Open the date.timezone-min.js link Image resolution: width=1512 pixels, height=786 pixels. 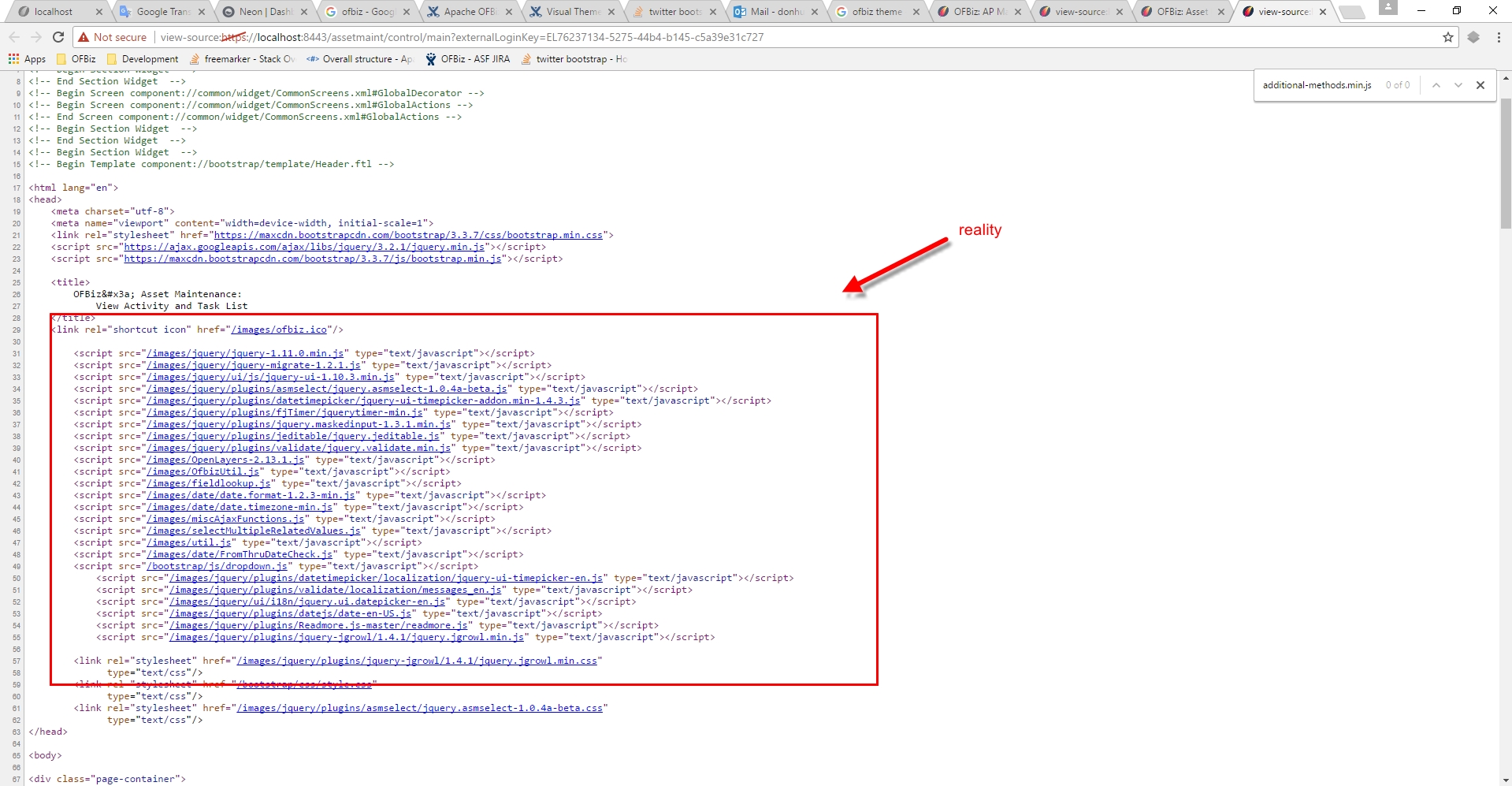click(x=240, y=507)
